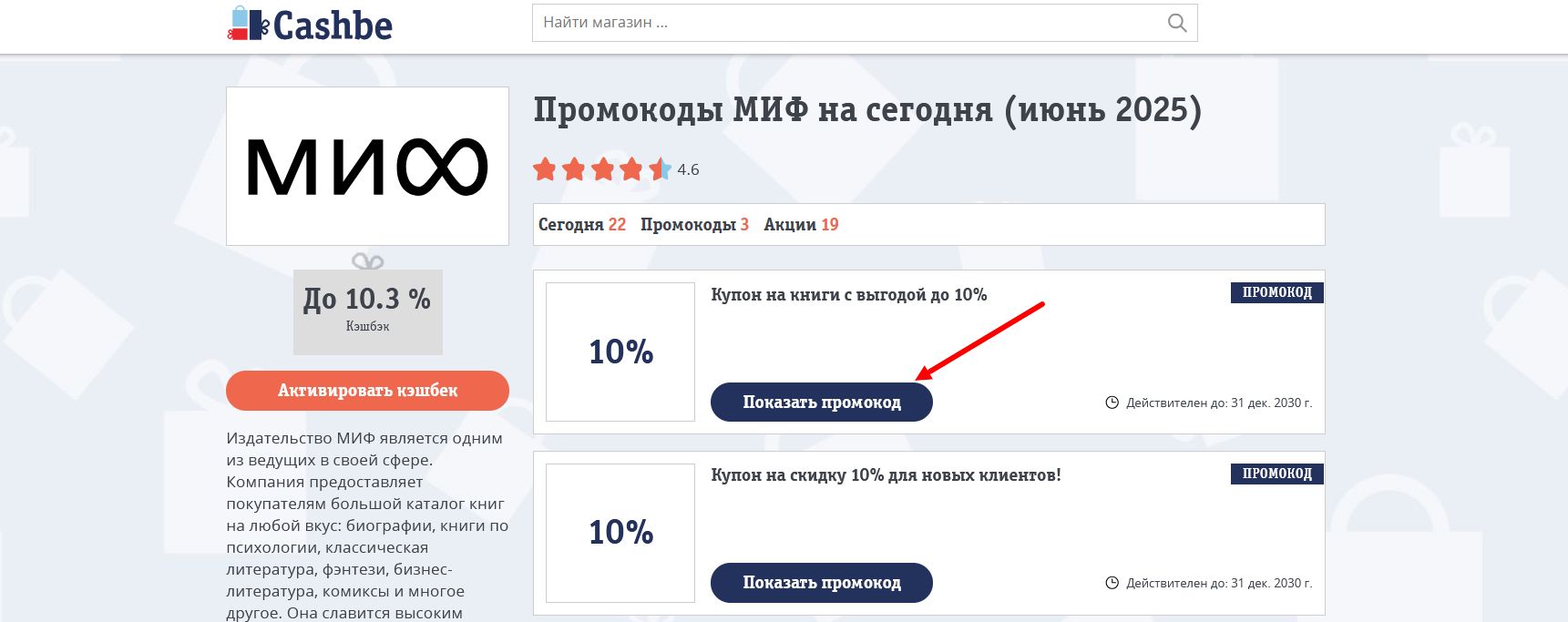This screenshot has width=1568, height=622.
Task: Show promo code for the 'Купон на книги' coupon
Action: [822, 402]
